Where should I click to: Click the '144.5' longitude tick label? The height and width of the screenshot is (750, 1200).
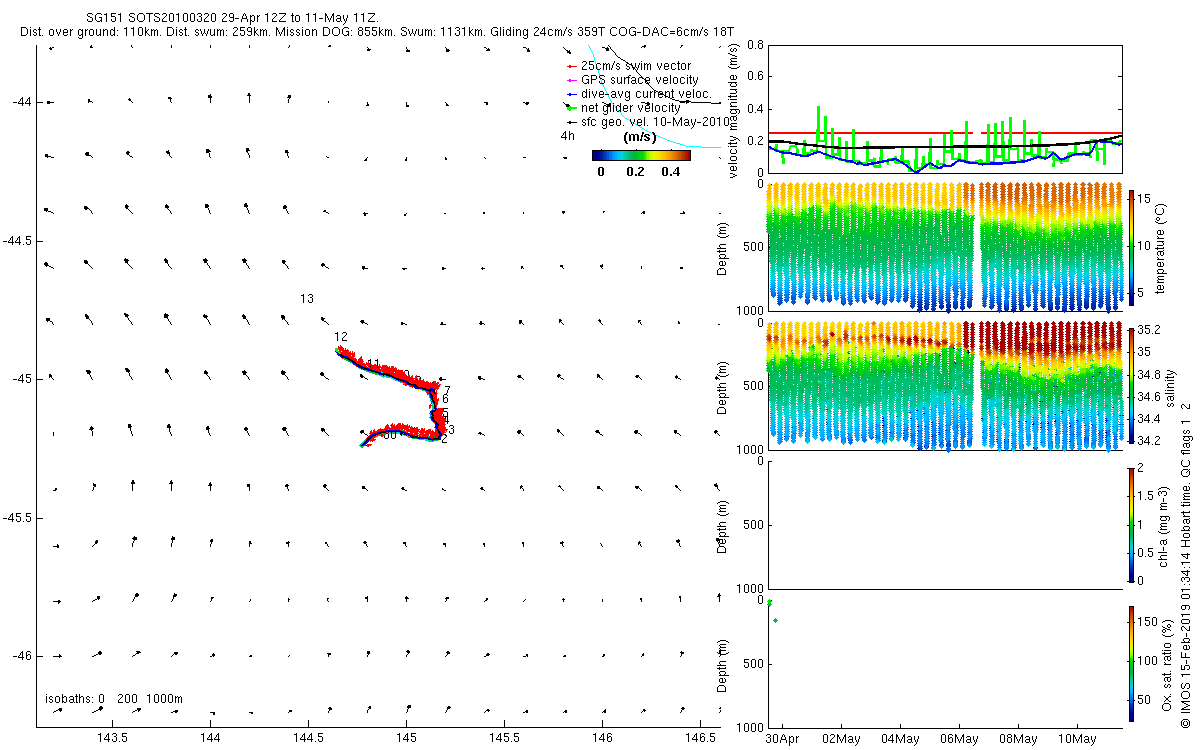[x=308, y=739]
